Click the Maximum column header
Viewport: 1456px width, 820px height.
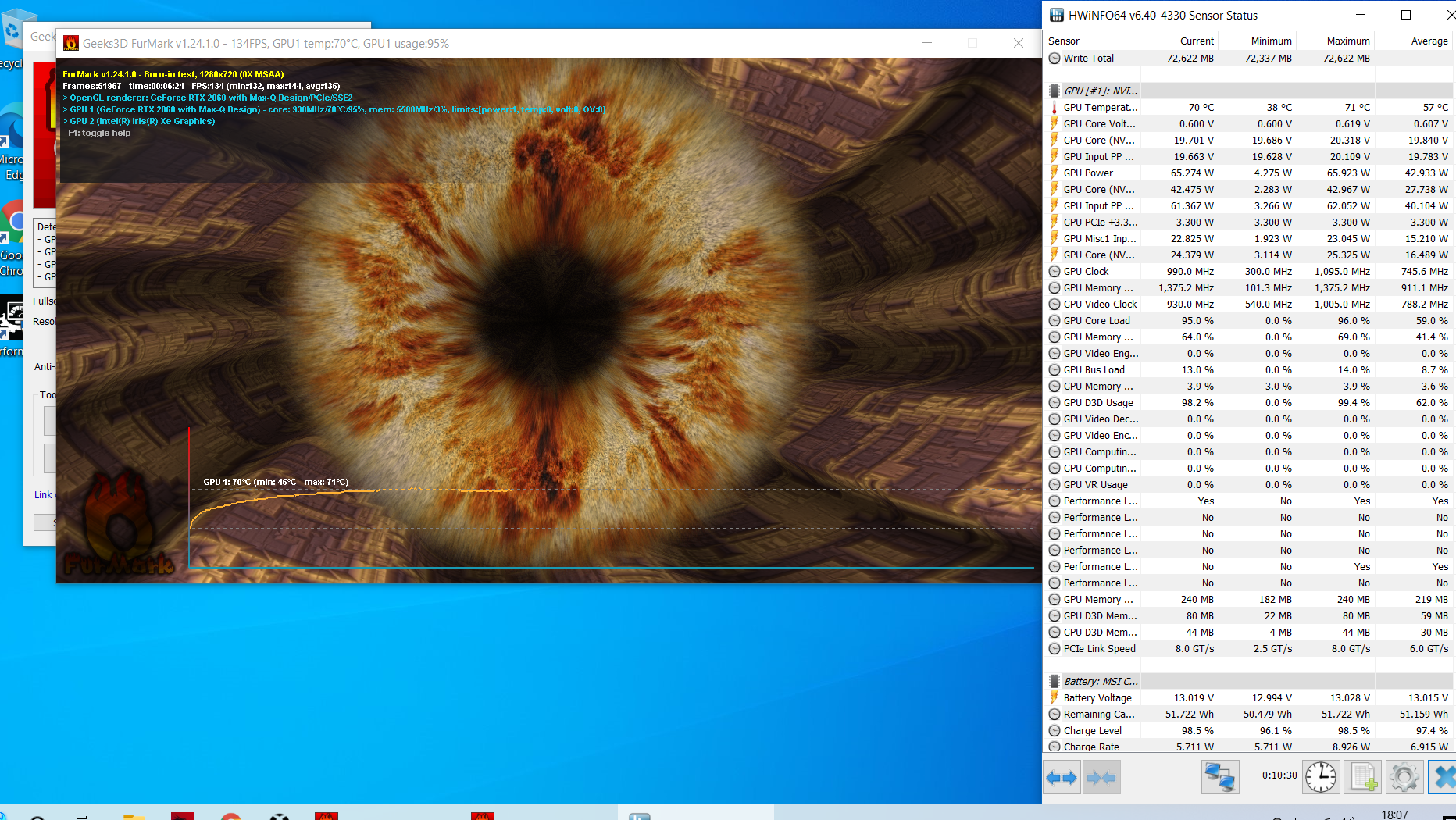pyautogui.click(x=1335, y=41)
